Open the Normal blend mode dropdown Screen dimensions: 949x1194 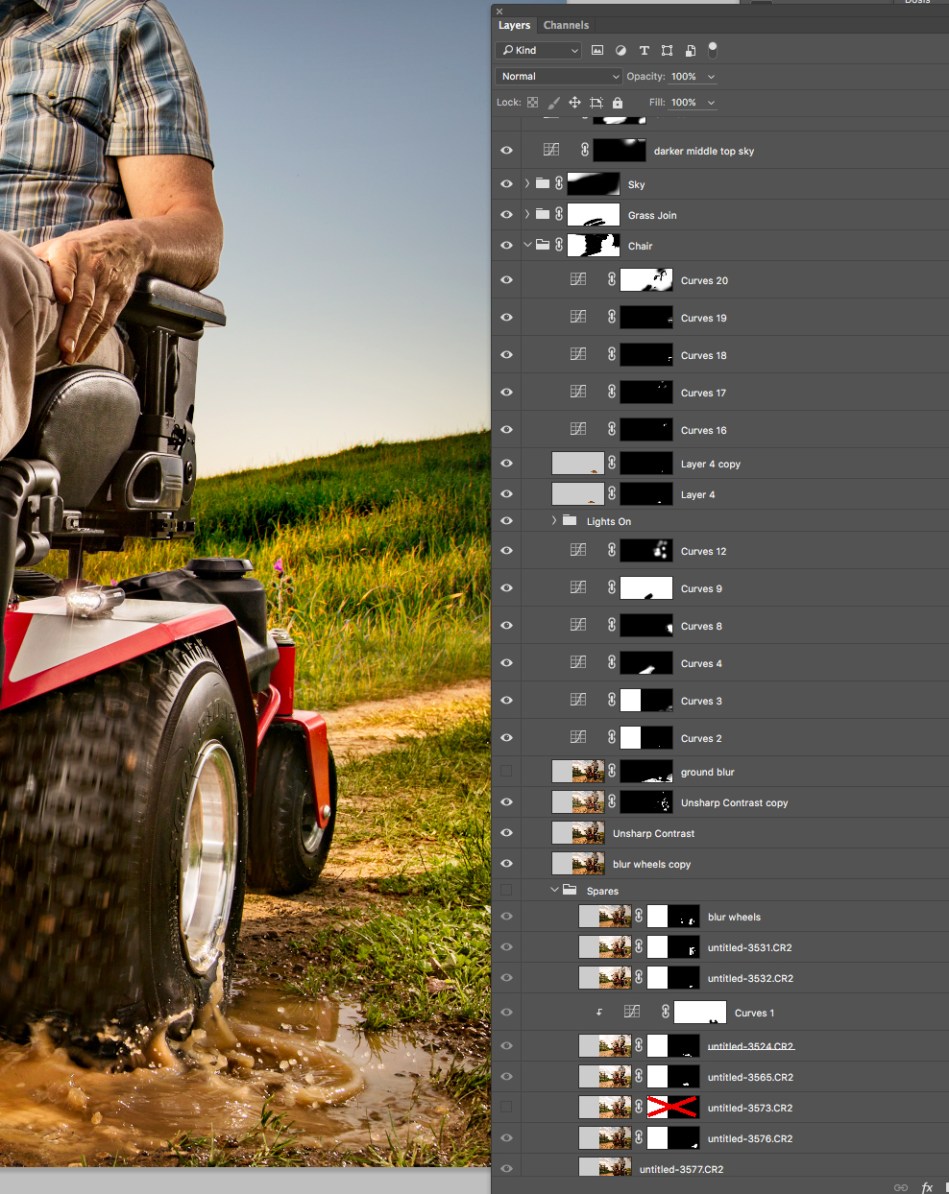coord(559,76)
